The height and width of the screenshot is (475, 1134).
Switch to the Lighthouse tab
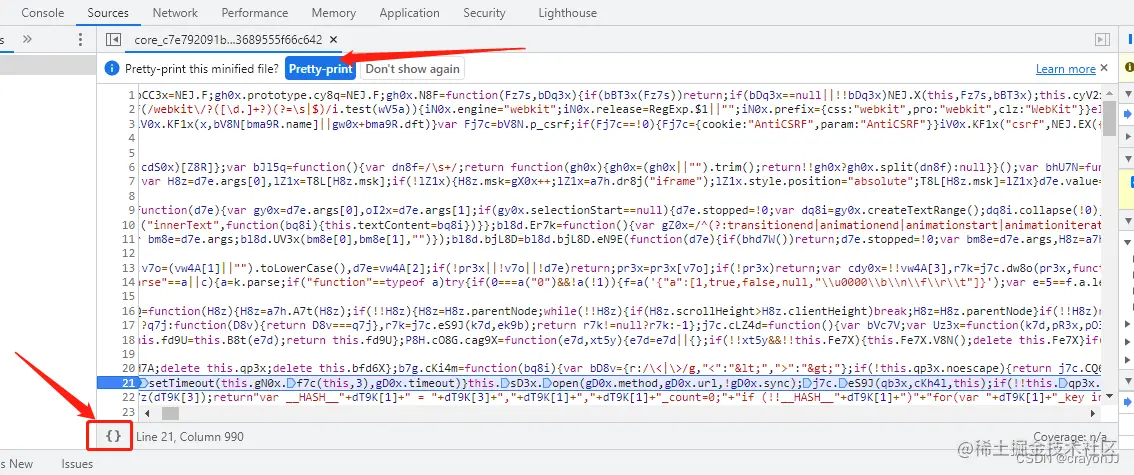(568, 13)
